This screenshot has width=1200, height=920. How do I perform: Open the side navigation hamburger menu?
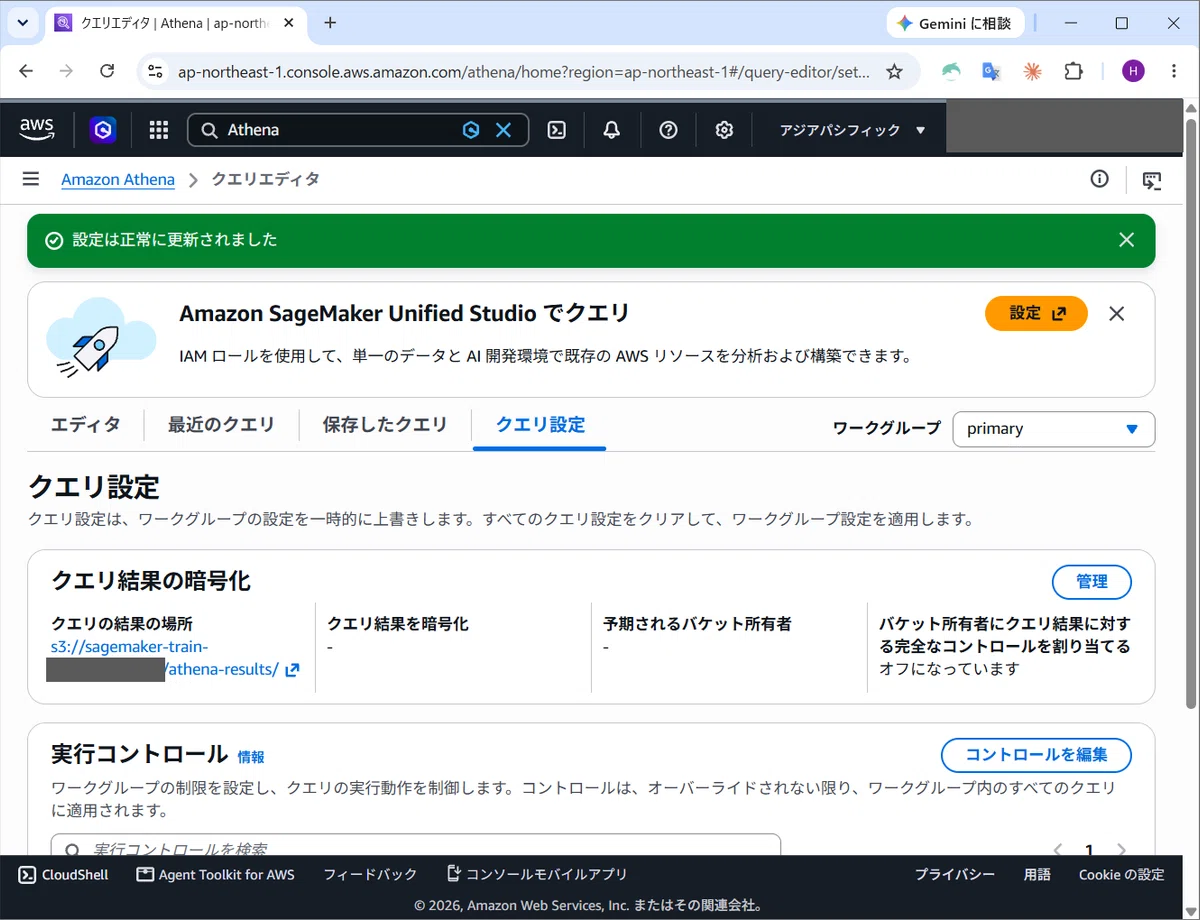click(31, 179)
